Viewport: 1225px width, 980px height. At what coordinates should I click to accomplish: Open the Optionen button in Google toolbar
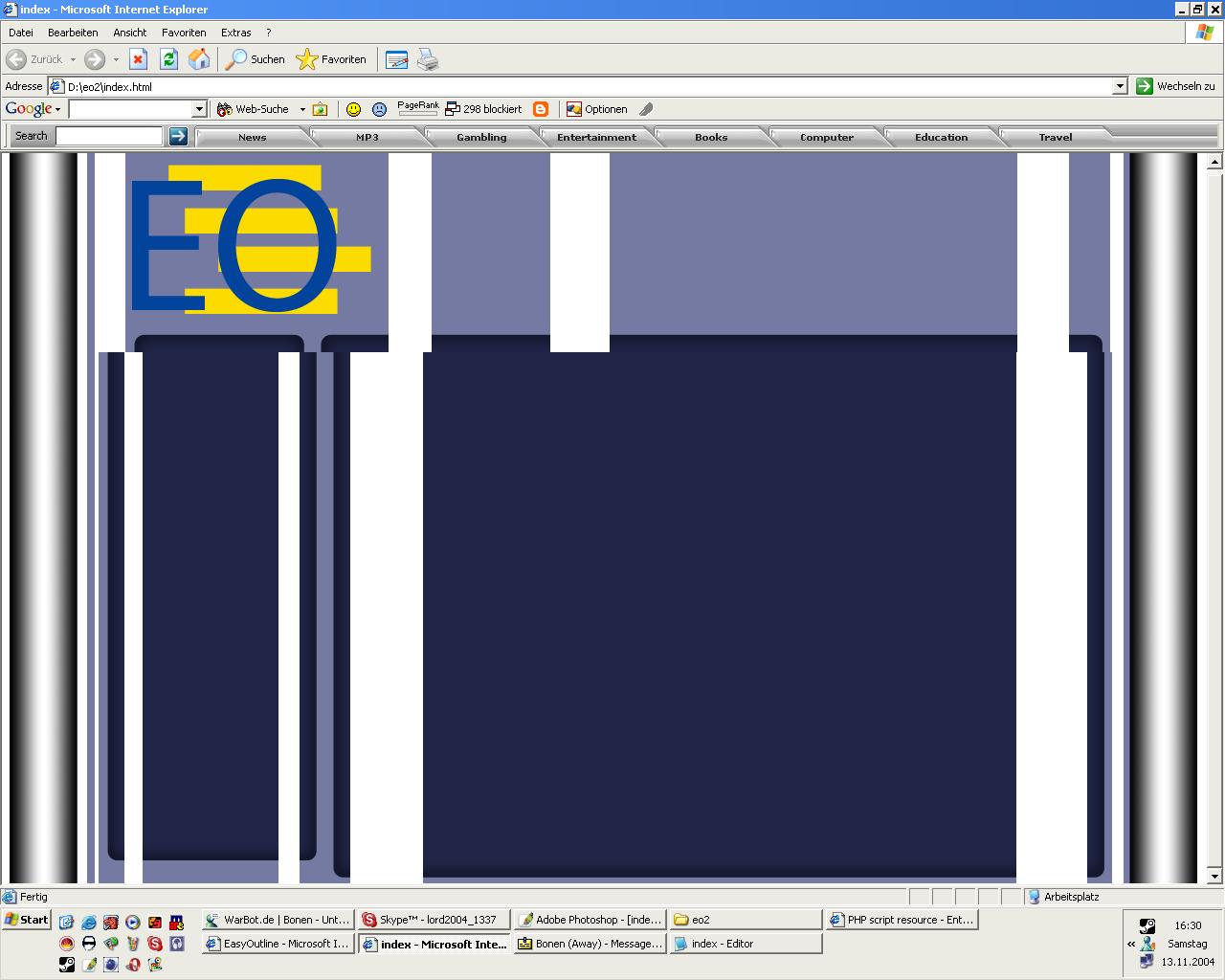597,109
